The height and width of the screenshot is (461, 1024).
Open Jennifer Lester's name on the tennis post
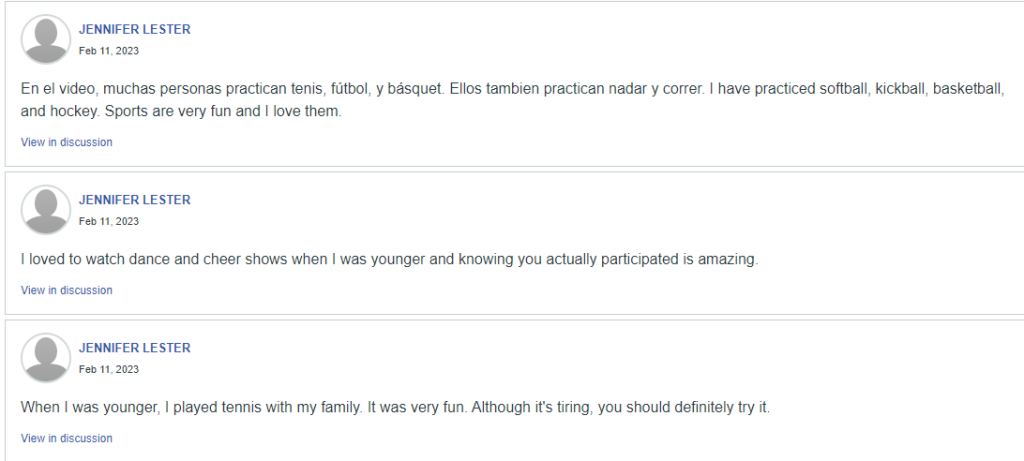pos(134,348)
